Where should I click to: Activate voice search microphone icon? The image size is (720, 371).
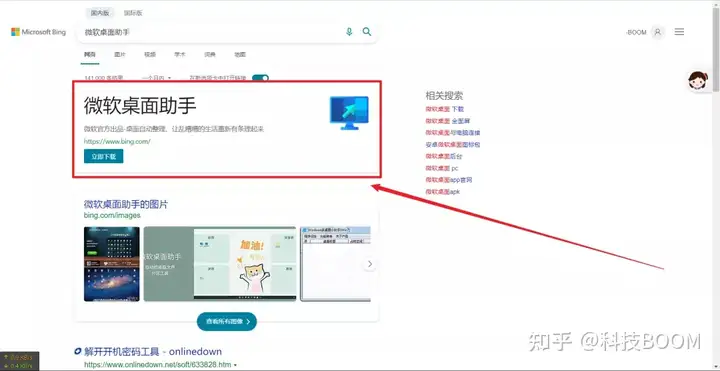click(x=349, y=32)
